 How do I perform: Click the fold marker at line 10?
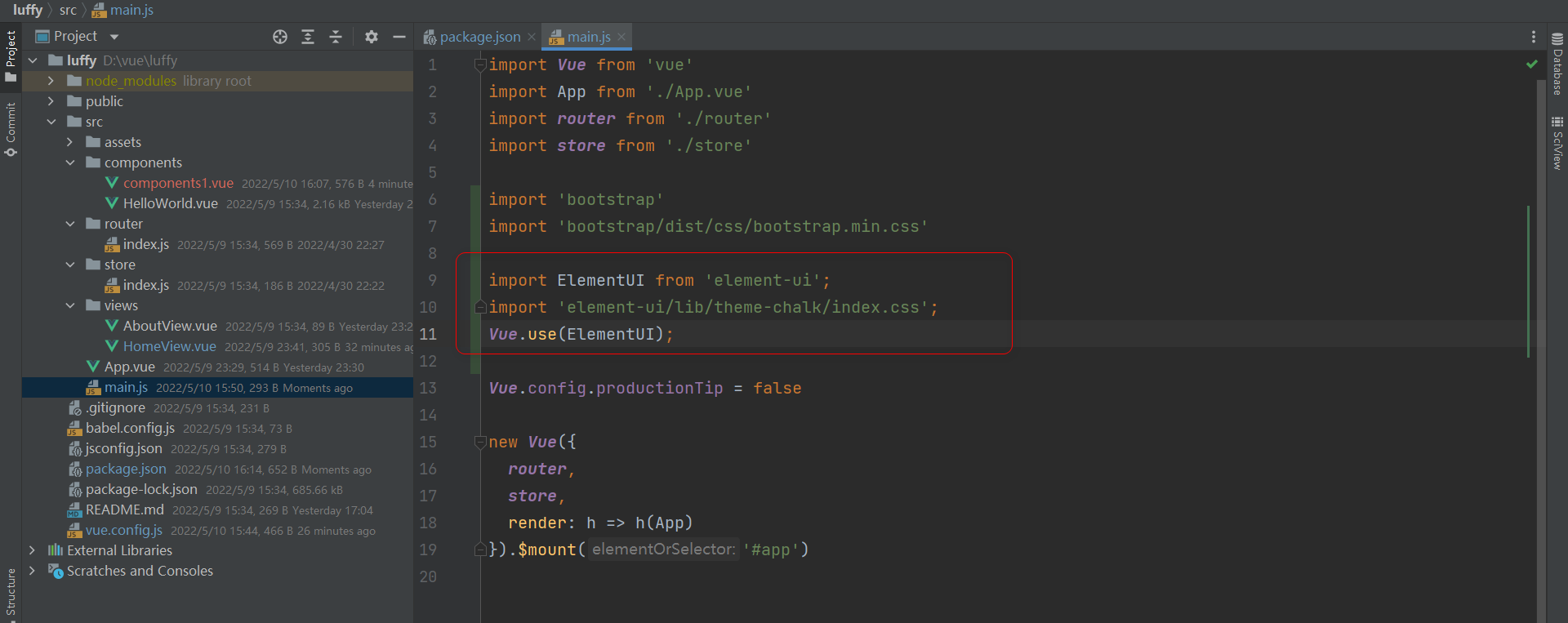coord(480,307)
